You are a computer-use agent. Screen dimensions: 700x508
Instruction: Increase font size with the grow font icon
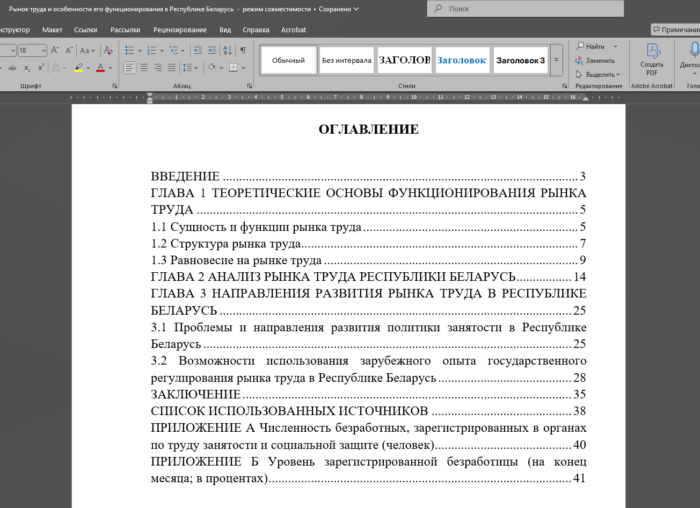tap(55, 50)
